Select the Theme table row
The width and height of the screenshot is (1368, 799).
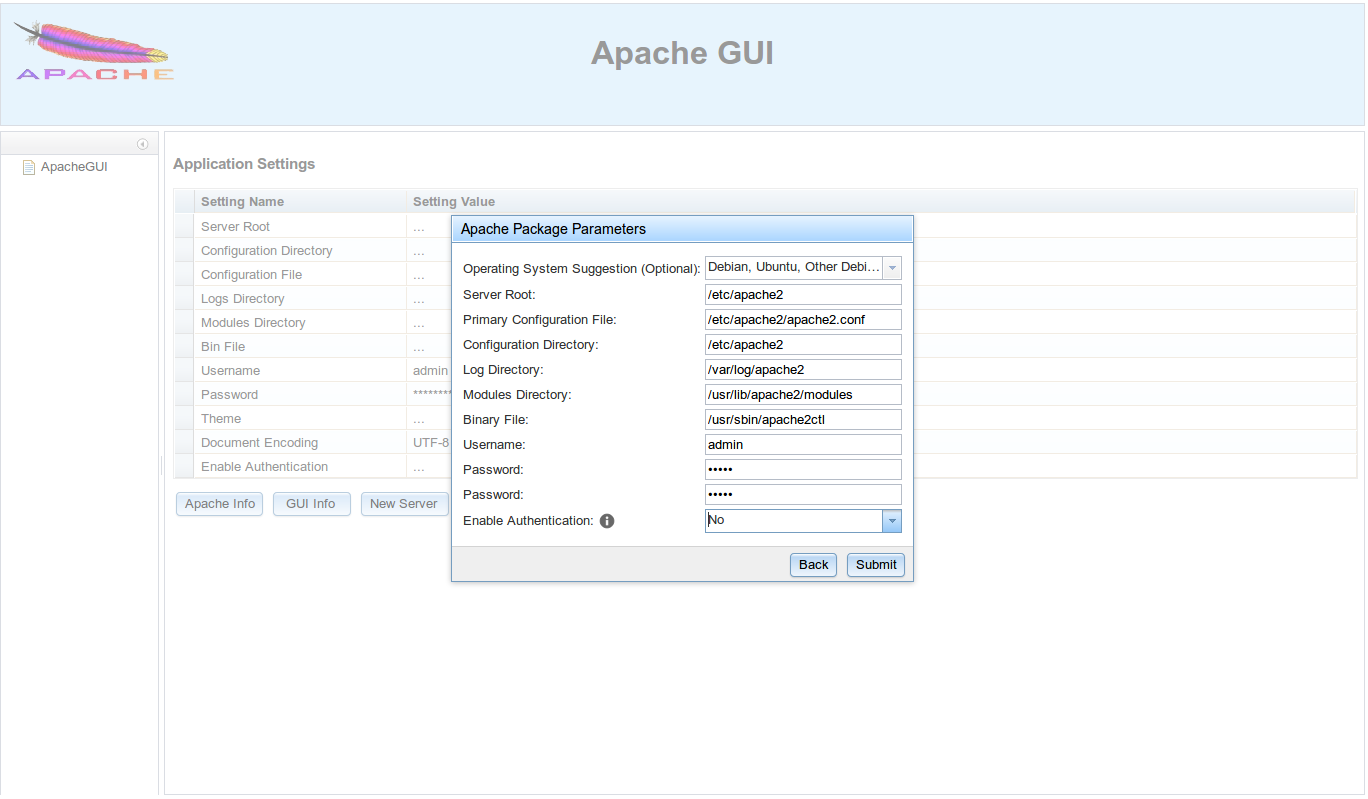pos(765,419)
